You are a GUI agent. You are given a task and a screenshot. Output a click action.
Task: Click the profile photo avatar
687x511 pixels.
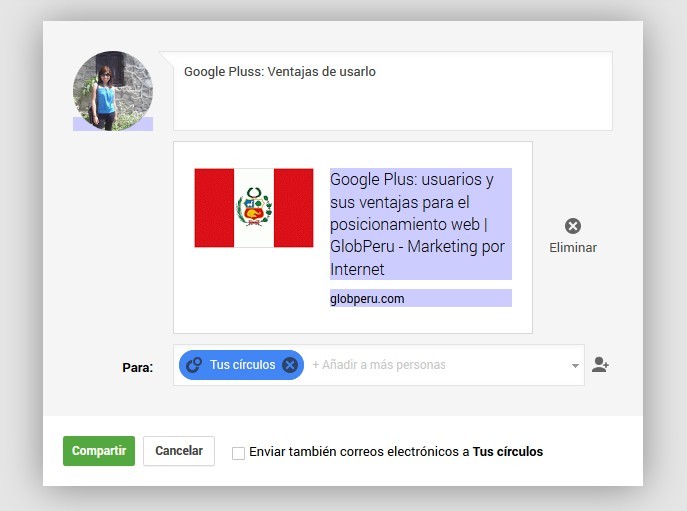[x=113, y=91]
